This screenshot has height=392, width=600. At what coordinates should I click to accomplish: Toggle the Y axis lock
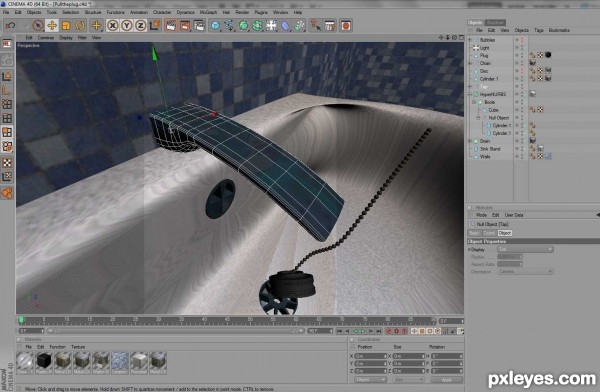127,26
